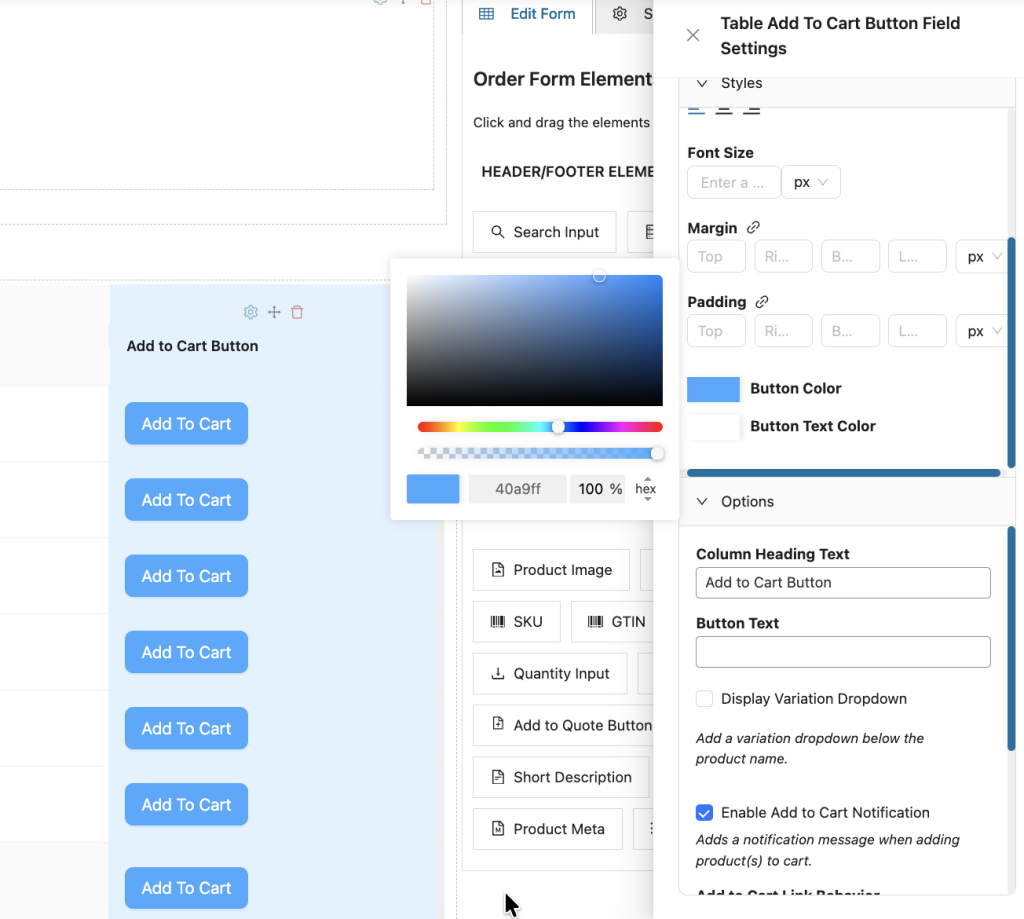The height and width of the screenshot is (919, 1024).
Task: Click up arrow above hex format
Action: (647, 479)
